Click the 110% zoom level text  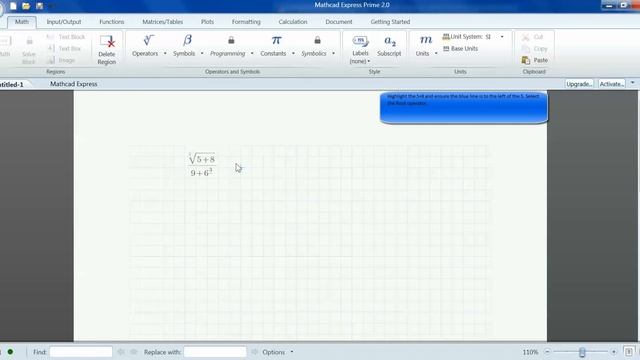coord(530,352)
